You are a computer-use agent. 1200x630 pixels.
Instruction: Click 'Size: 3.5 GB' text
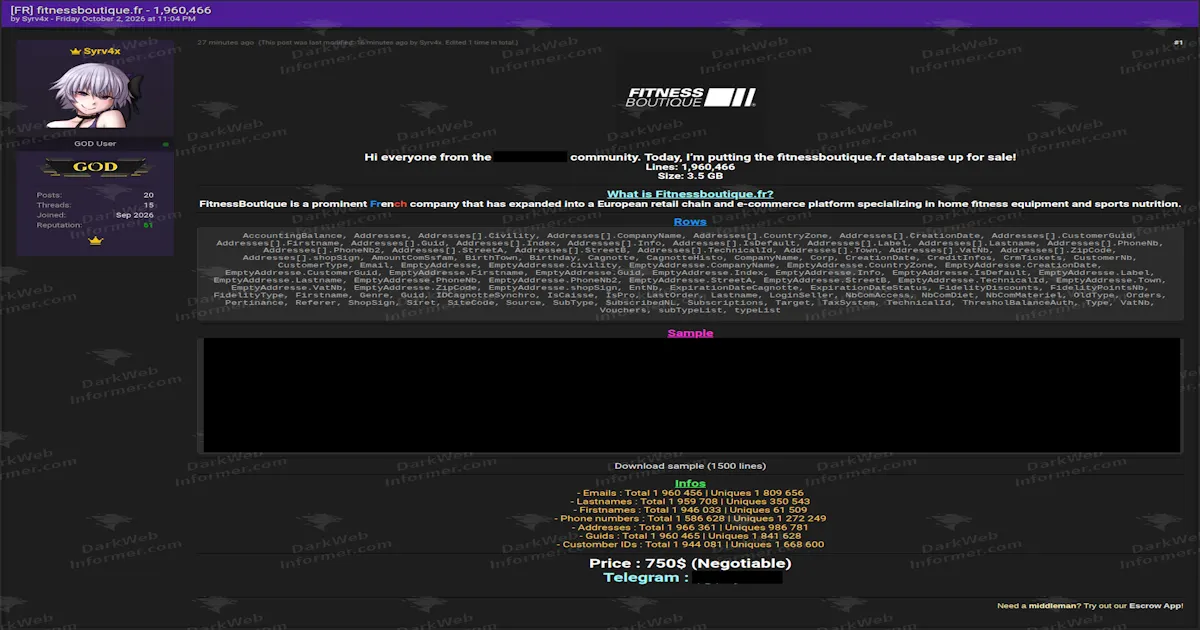pos(690,176)
